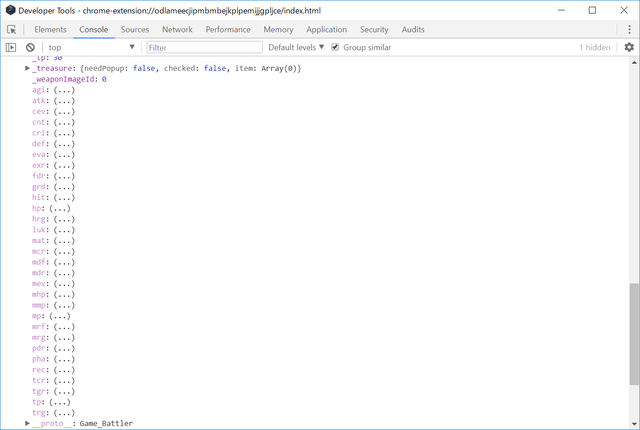
Task: Maximize the Developer Tools window
Action: tap(592, 10)
